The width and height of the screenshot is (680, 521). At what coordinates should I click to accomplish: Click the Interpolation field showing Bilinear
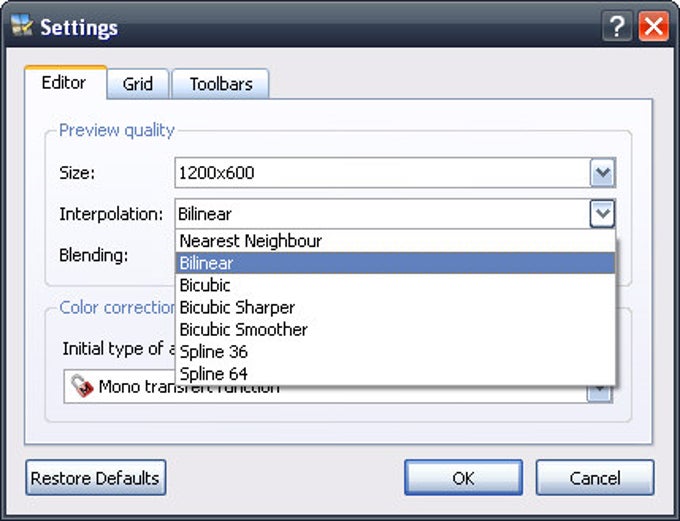(x=395, y=213)
